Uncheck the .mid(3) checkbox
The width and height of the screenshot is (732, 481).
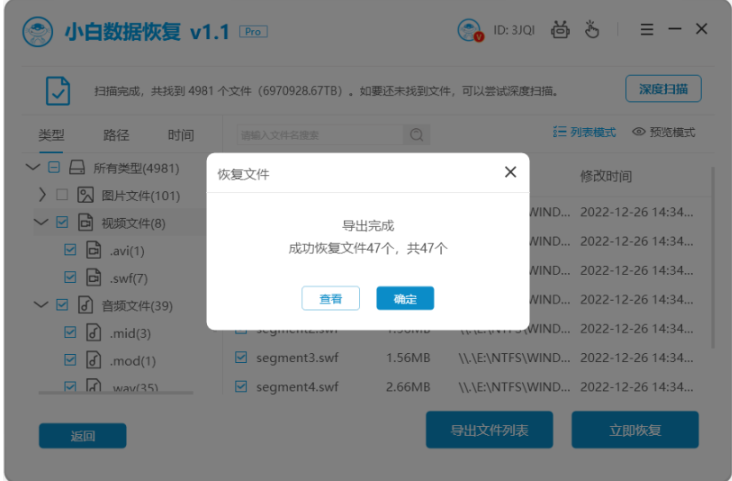[70, 332]
